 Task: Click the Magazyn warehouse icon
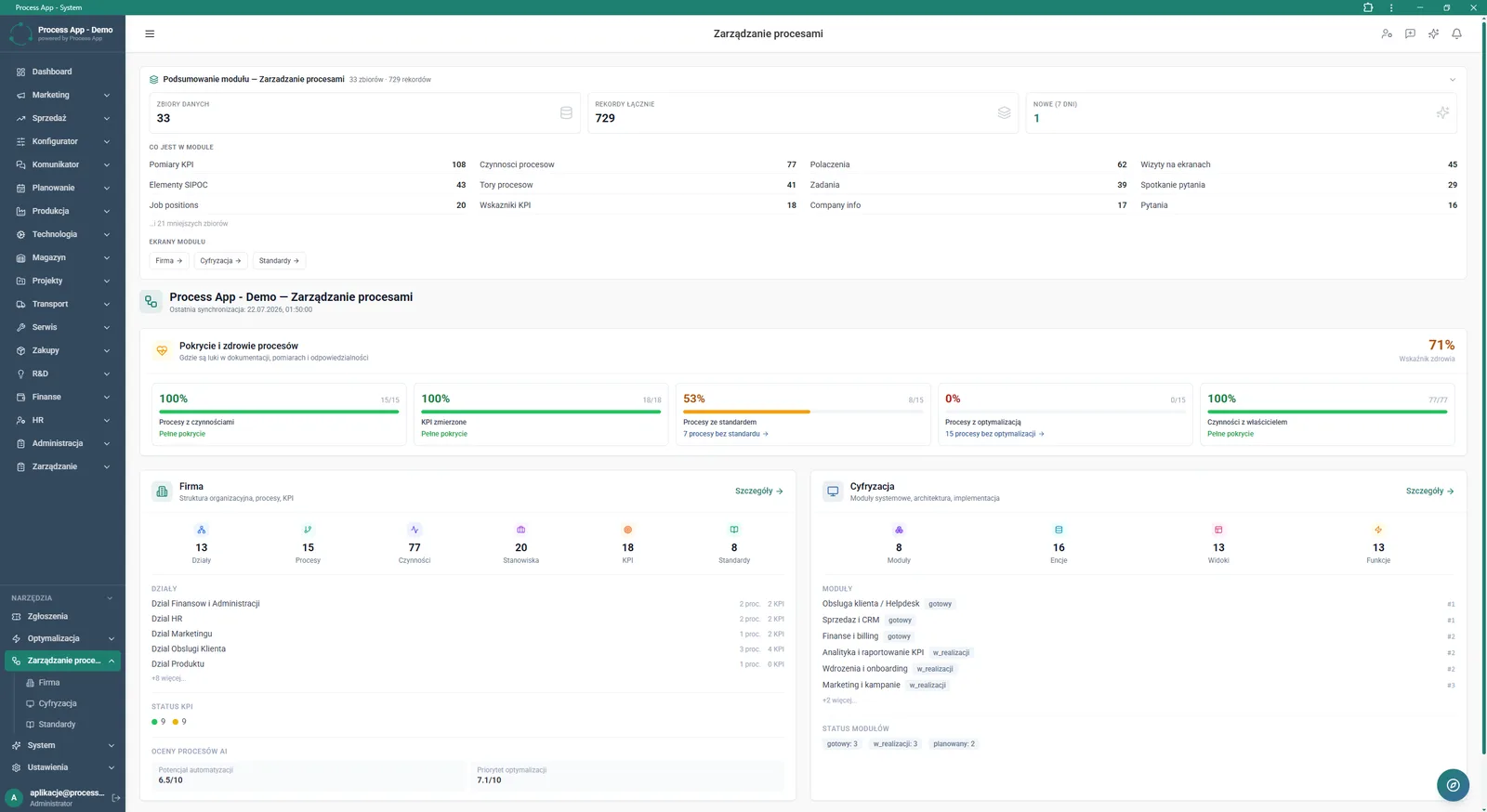[x=20, y=257]
